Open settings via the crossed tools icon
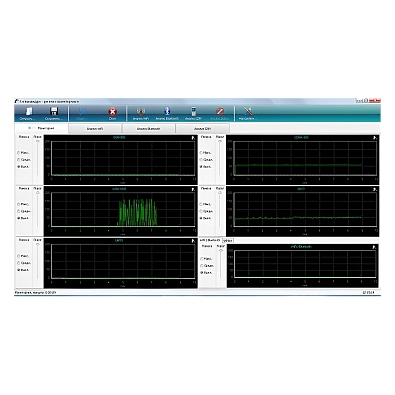 [248, 111]
